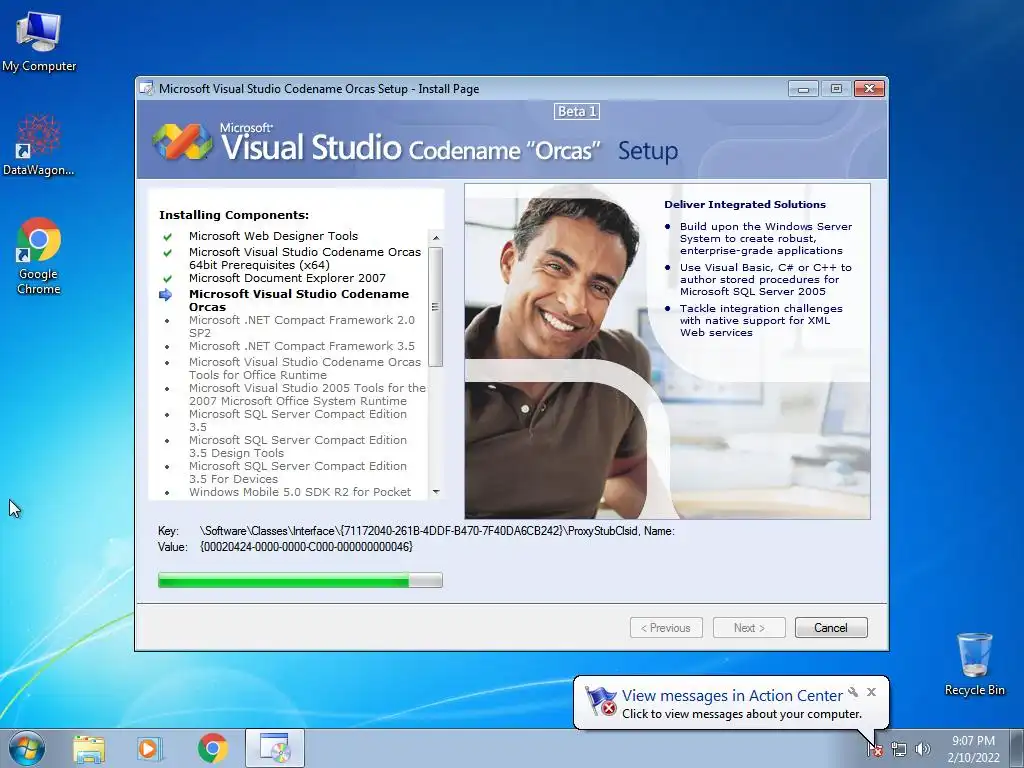Click the green installation progress bar

point(300,580)
